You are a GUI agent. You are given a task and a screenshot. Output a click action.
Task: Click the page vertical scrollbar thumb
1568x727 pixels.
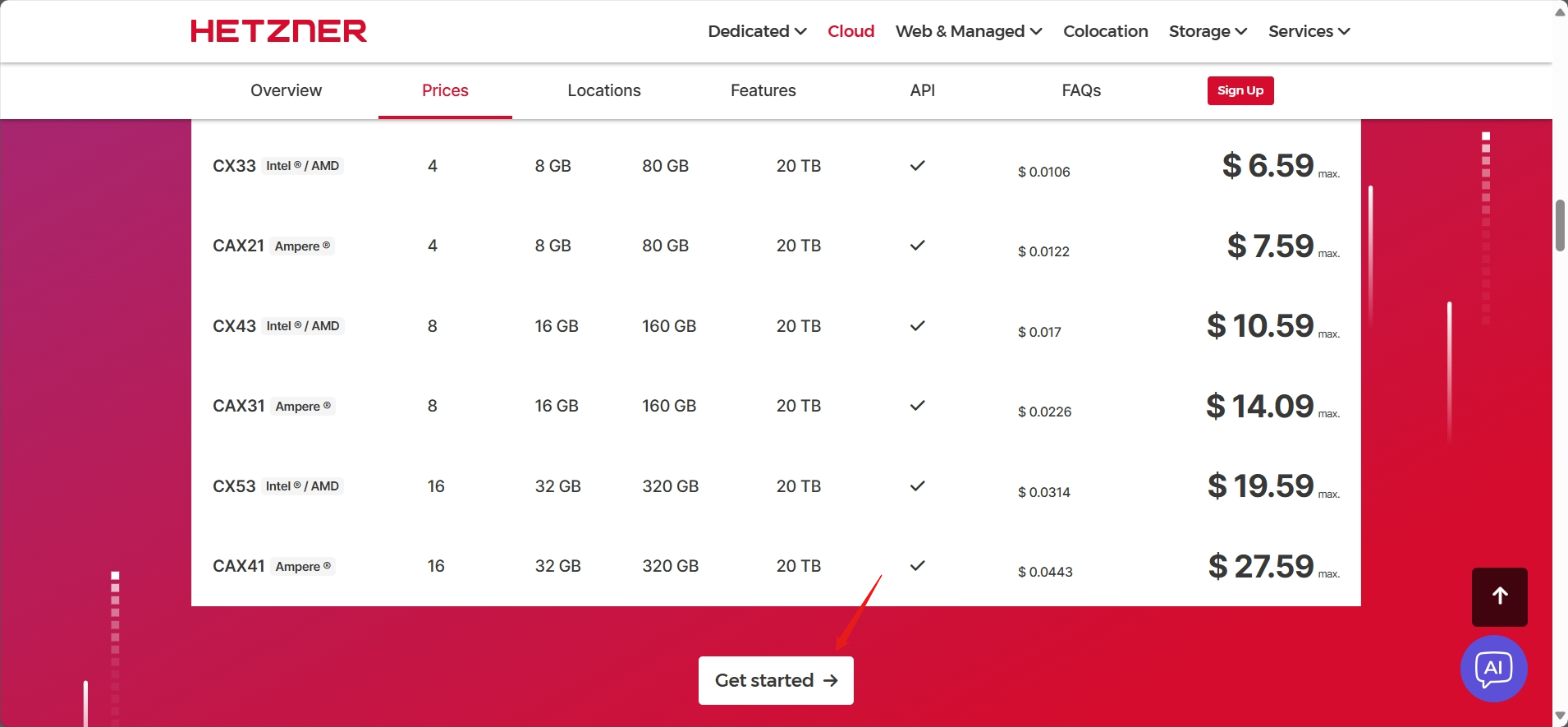(1560, 225)
